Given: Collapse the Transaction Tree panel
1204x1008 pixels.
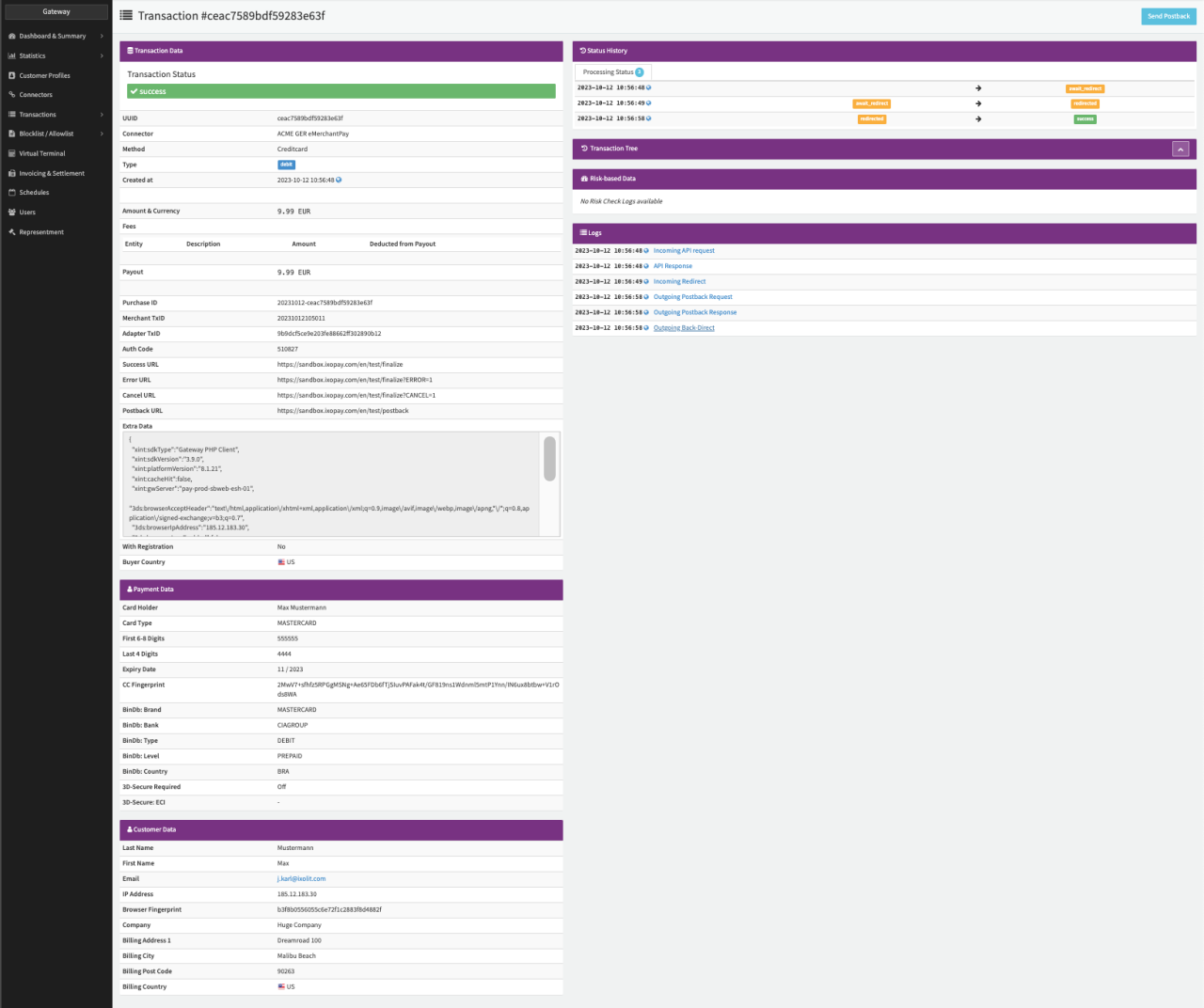Looking at the screenshot, I should tap(1180, 149).
